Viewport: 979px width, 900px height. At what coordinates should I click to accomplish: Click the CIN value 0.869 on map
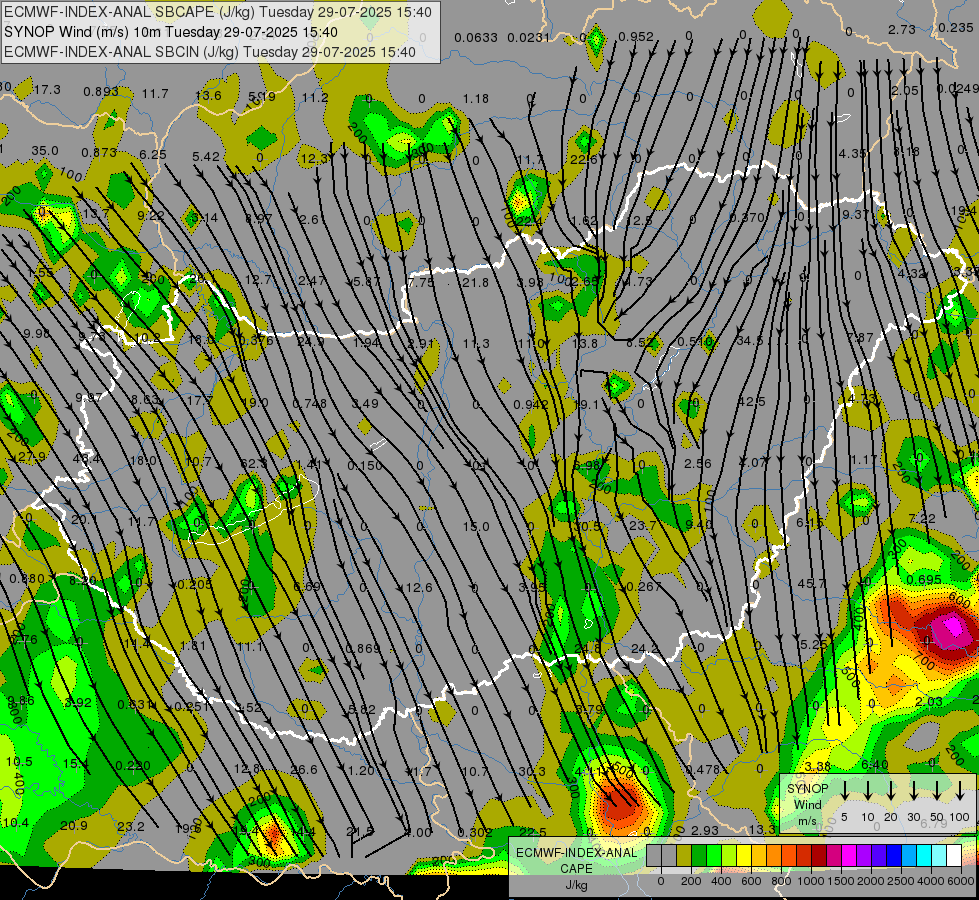pos(362,648)
